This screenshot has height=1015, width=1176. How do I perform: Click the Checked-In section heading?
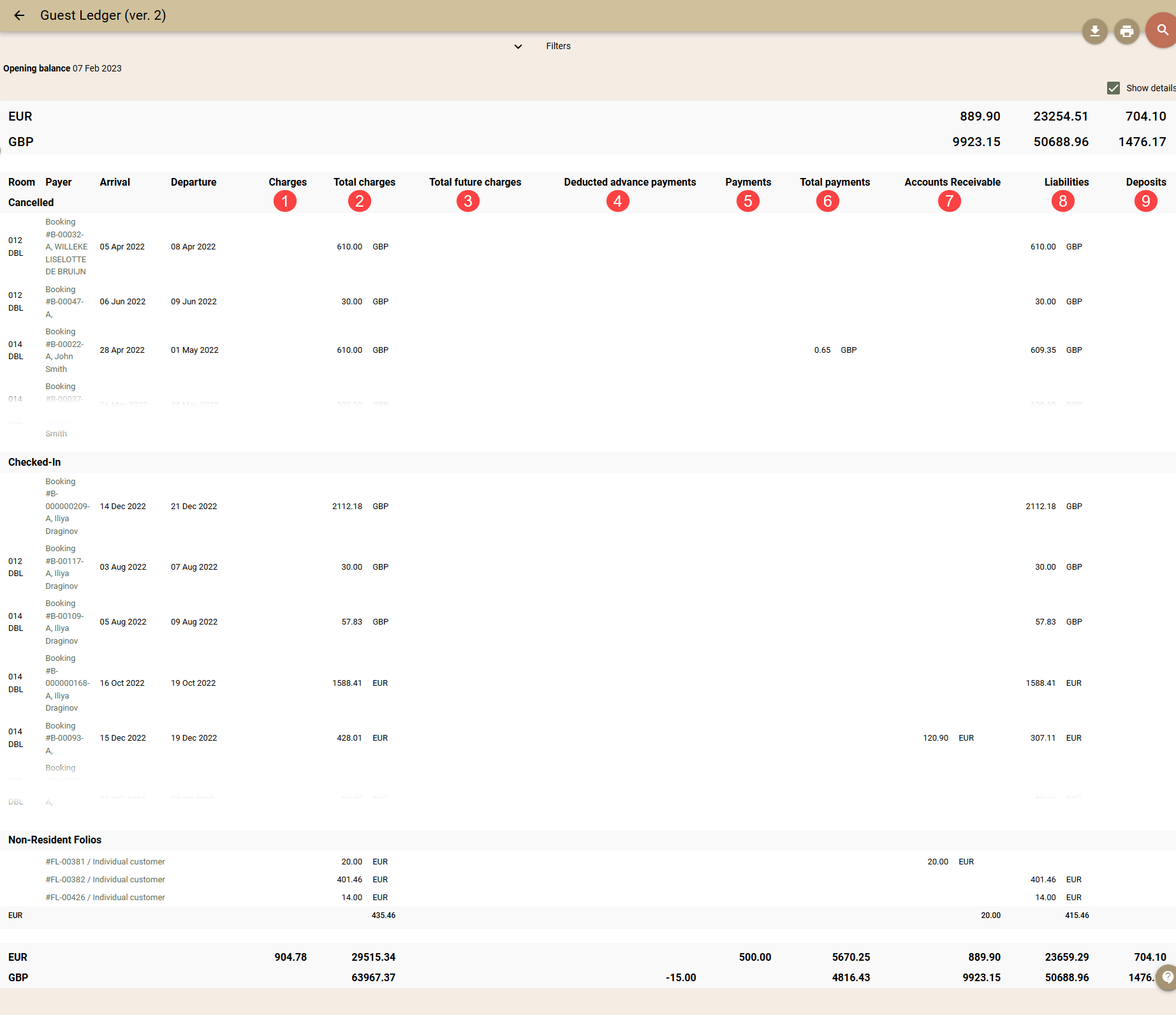[x=34, y=462]
